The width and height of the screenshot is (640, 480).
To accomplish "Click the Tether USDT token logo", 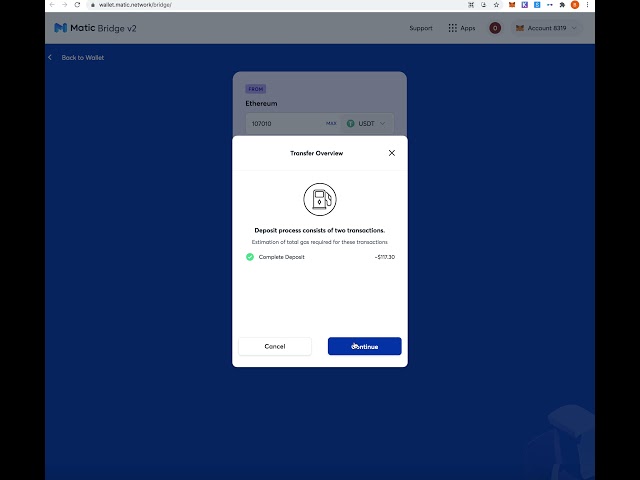I will 350,123.
